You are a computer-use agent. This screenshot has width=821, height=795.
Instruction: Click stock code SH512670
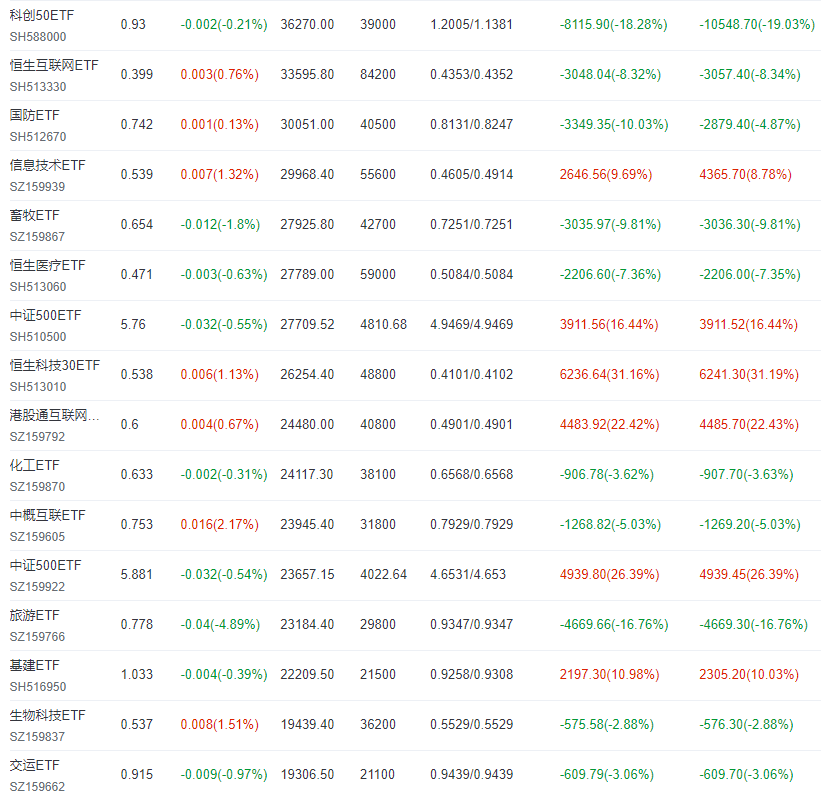tap(38, 137)
